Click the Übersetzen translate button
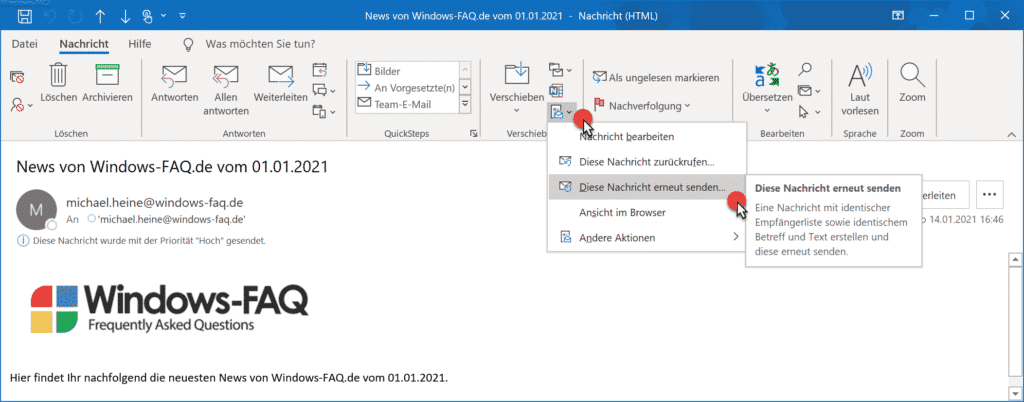 767,88
